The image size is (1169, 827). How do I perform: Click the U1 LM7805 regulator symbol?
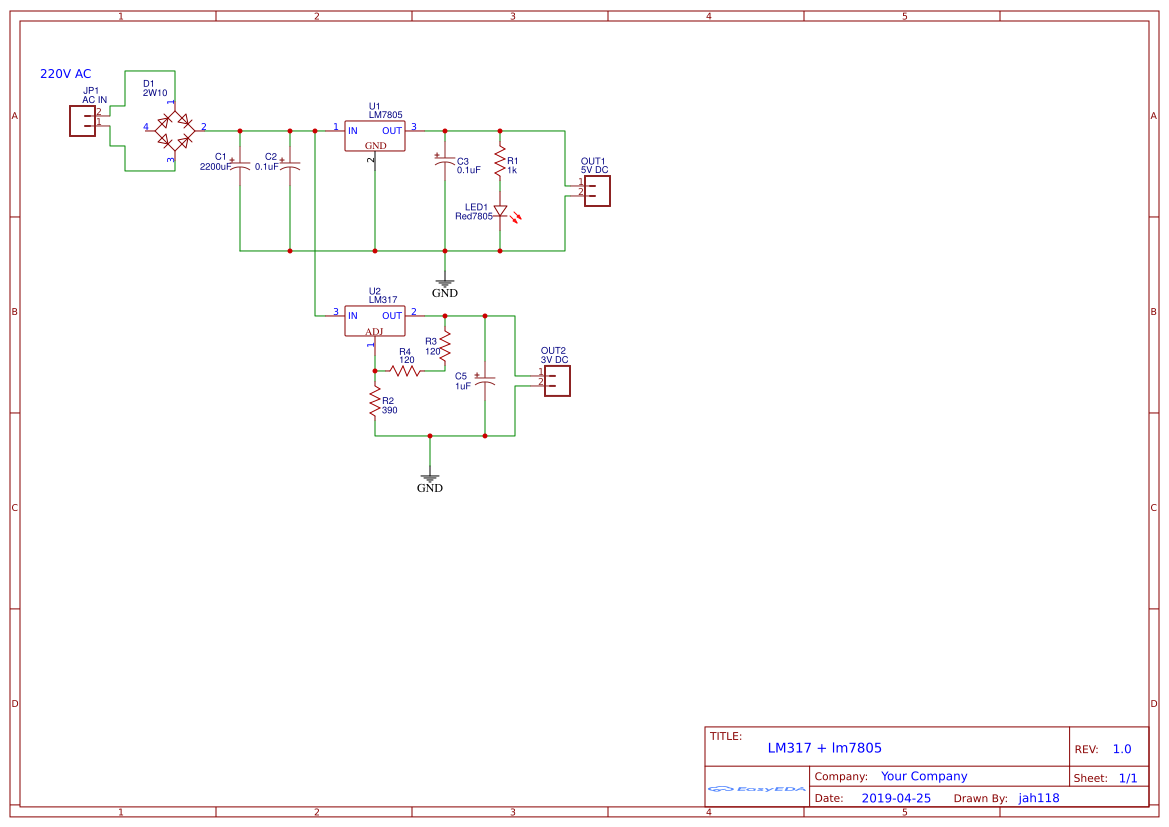(x=374, y=136)
